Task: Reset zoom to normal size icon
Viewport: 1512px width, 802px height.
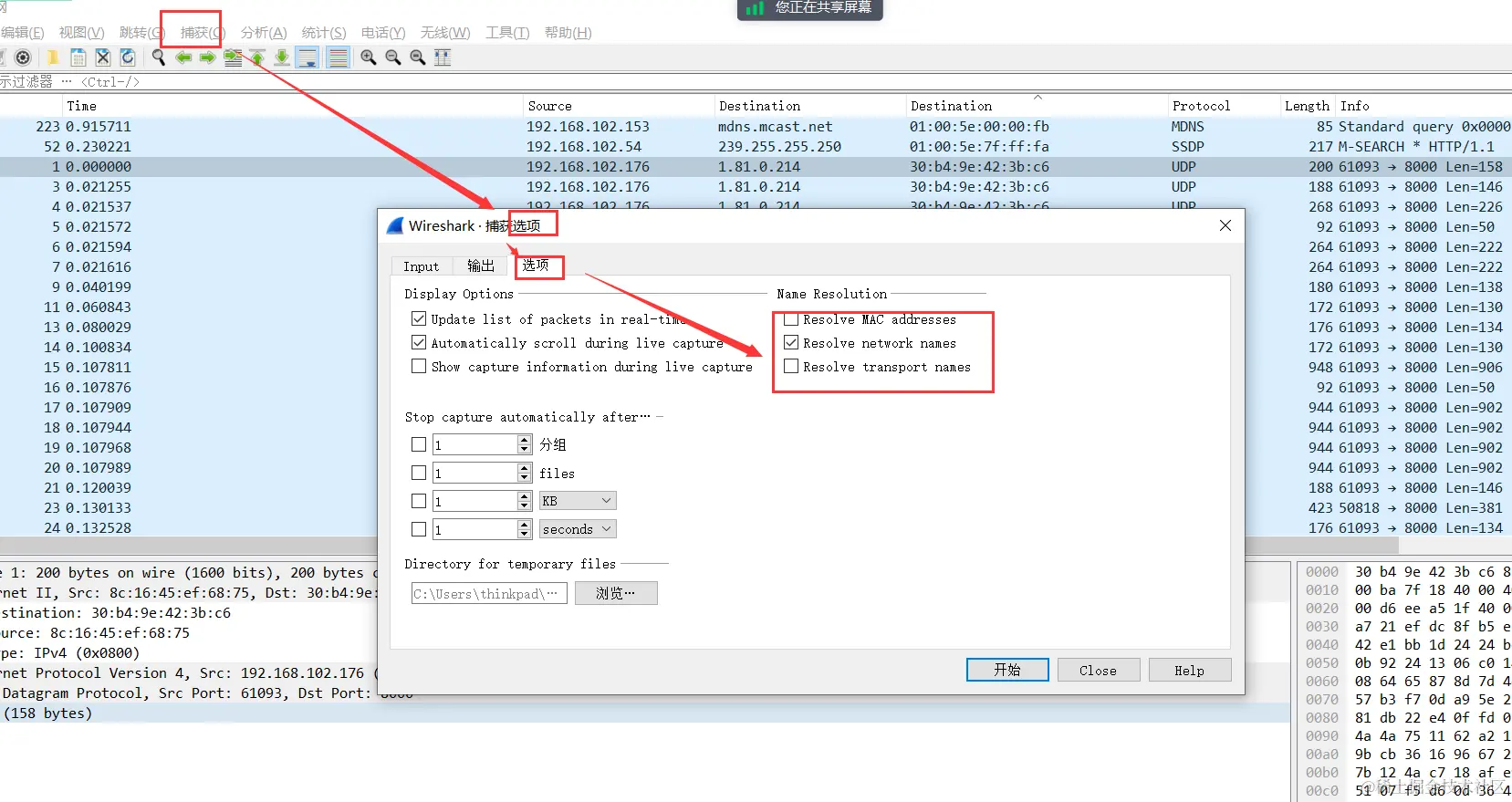Action: tap(418, 57)
